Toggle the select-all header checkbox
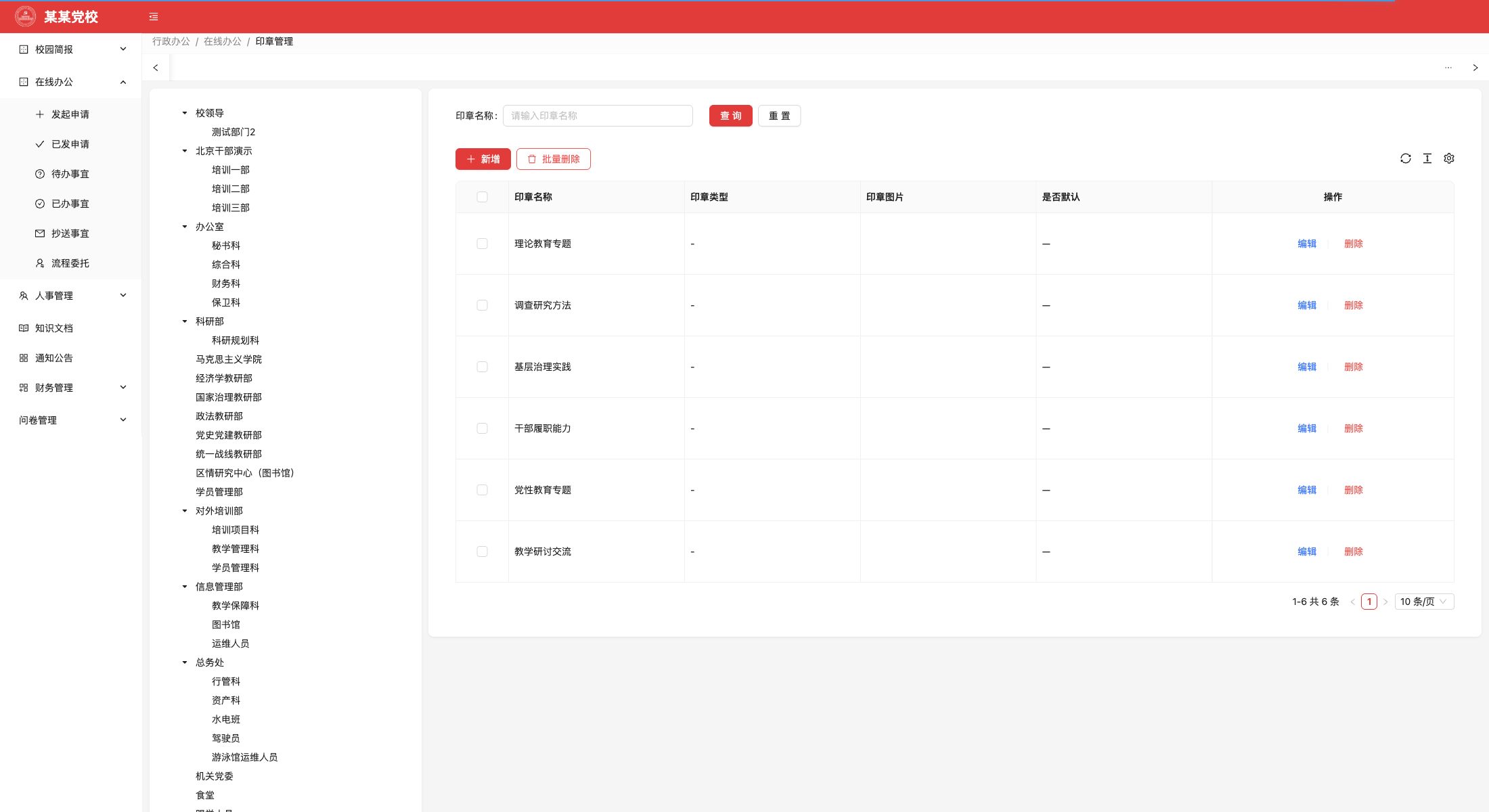 [x=482, y=197]
